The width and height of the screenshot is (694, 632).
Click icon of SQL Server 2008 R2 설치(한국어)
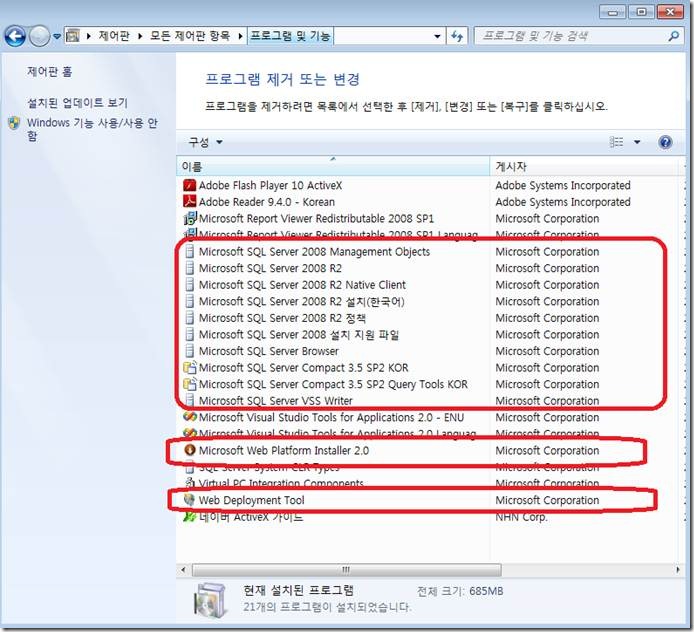coord(189,301)
